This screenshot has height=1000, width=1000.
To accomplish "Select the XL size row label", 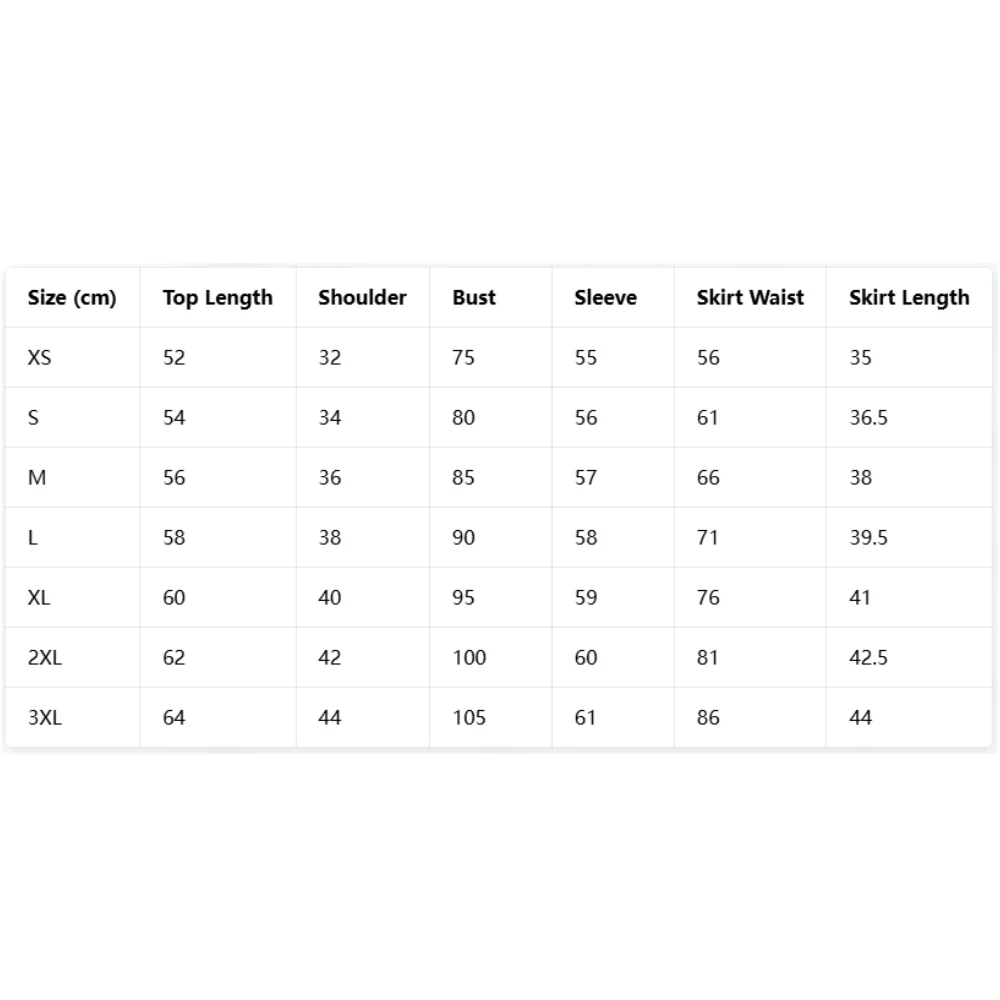I will (x=39, y=597).
